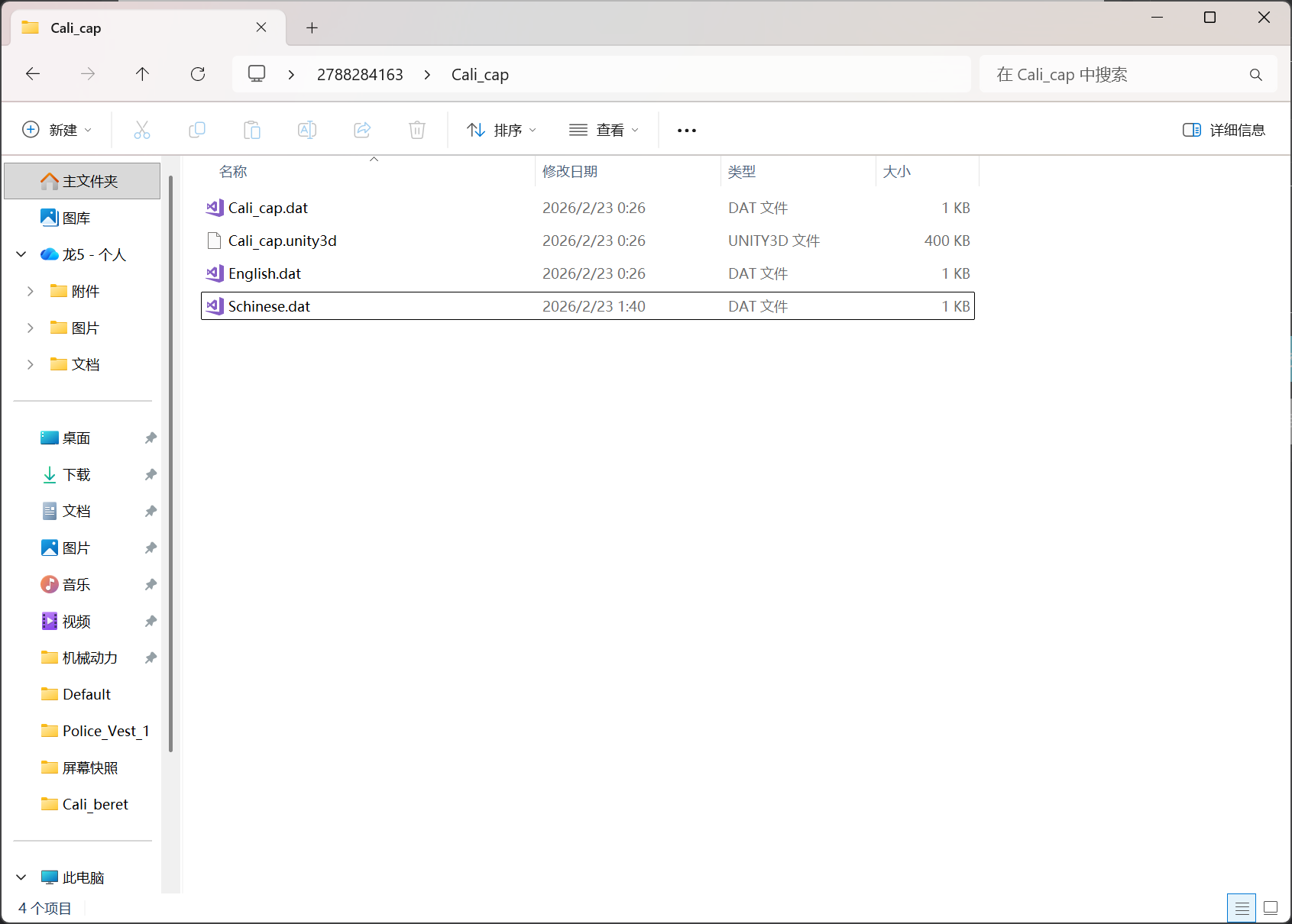This screenshot has height=924, width=1292.
Task: Open the 排序 sort dropdown
Action: point(502,130)
